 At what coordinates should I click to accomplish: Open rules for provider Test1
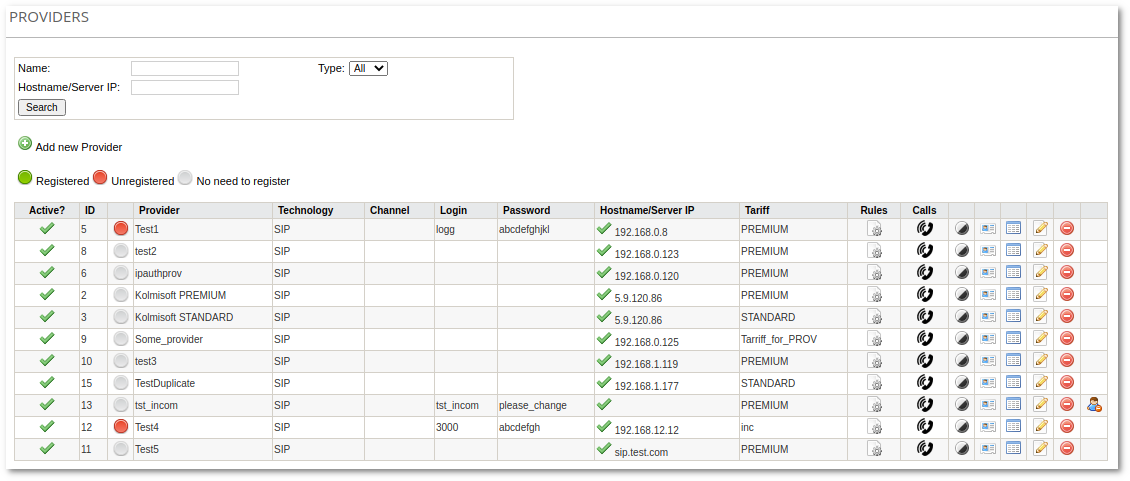(x=874, y=229)
